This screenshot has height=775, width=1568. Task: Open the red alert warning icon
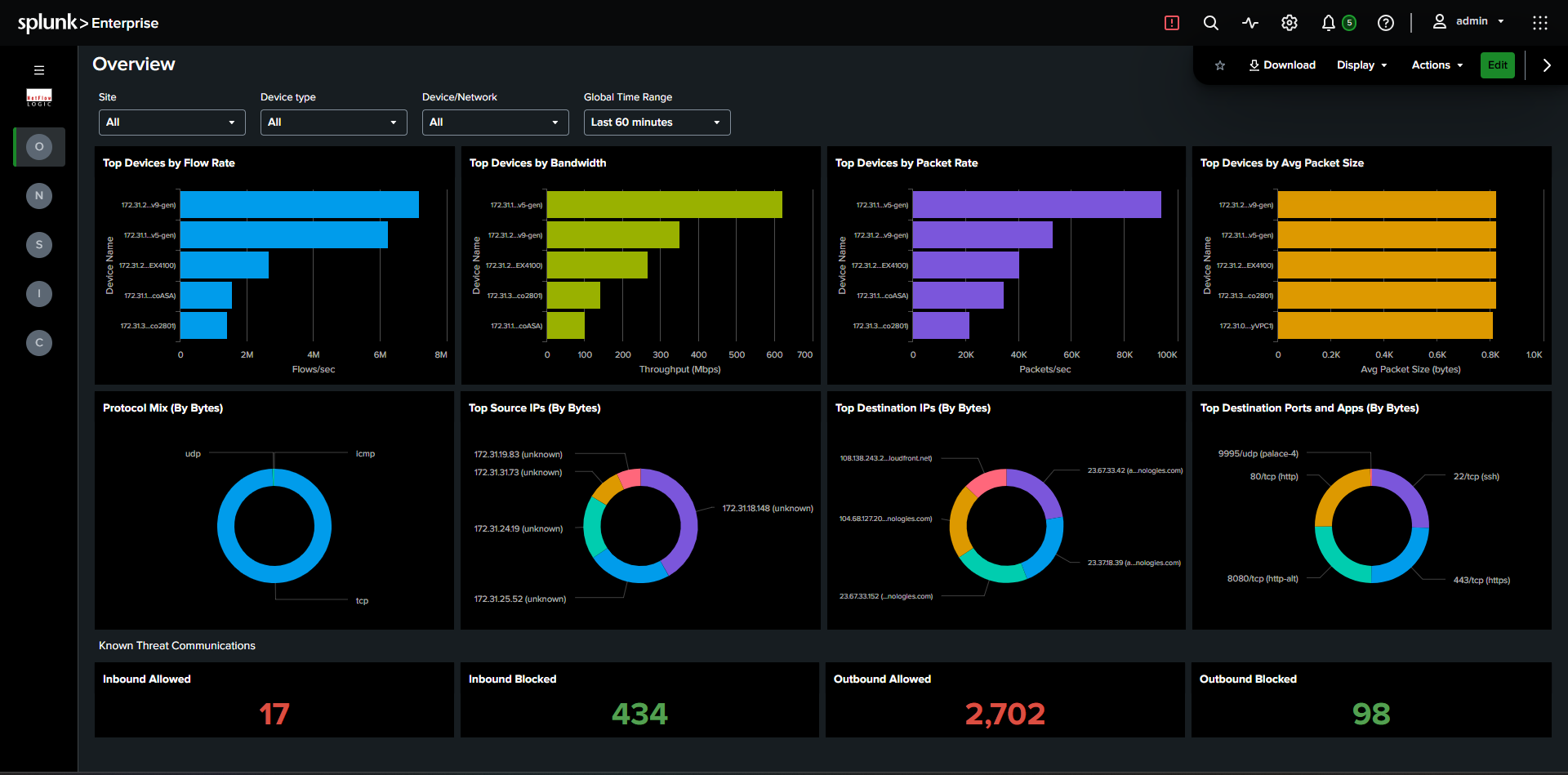tap(1172, 23)
